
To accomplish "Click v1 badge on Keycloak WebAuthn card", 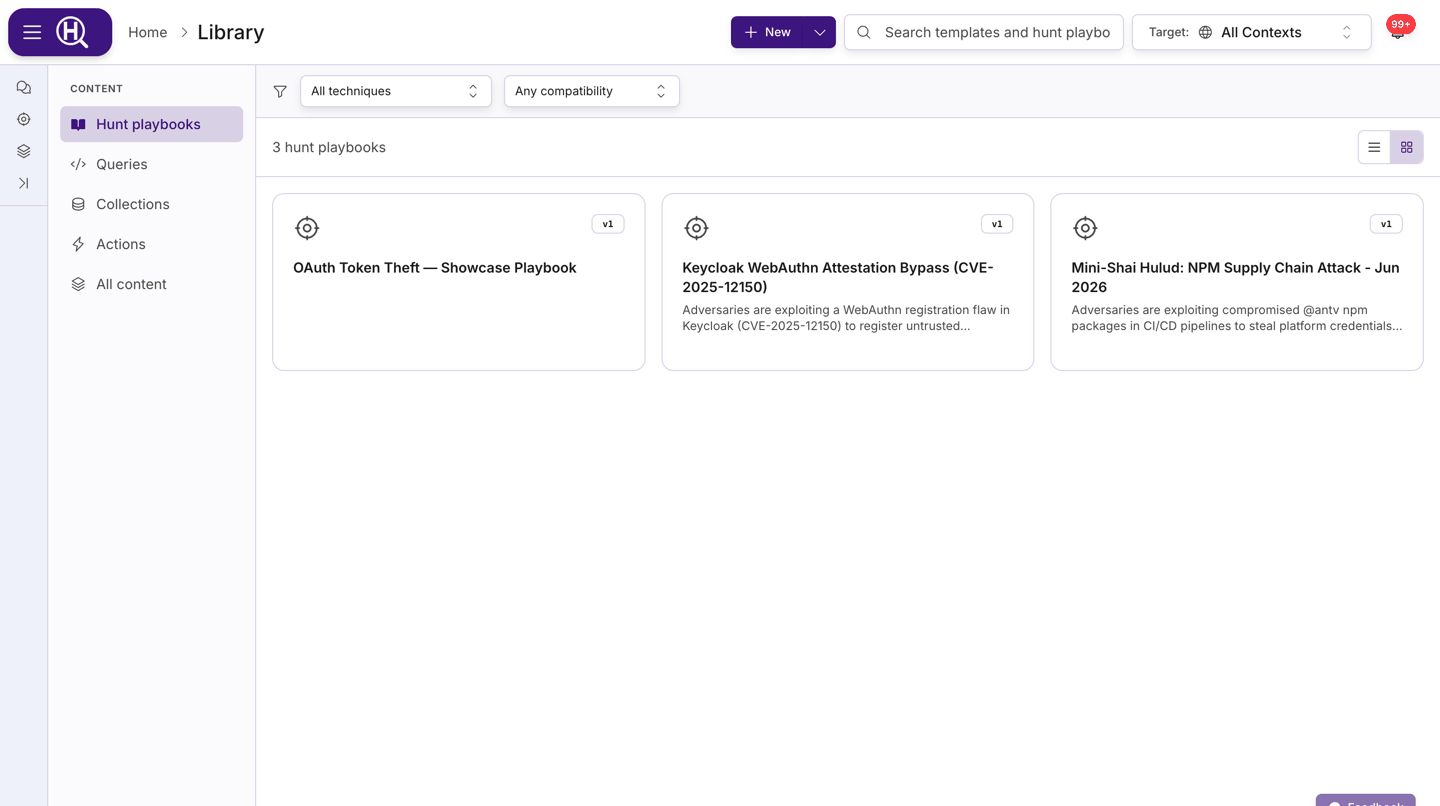I will (x=997, y=224).
